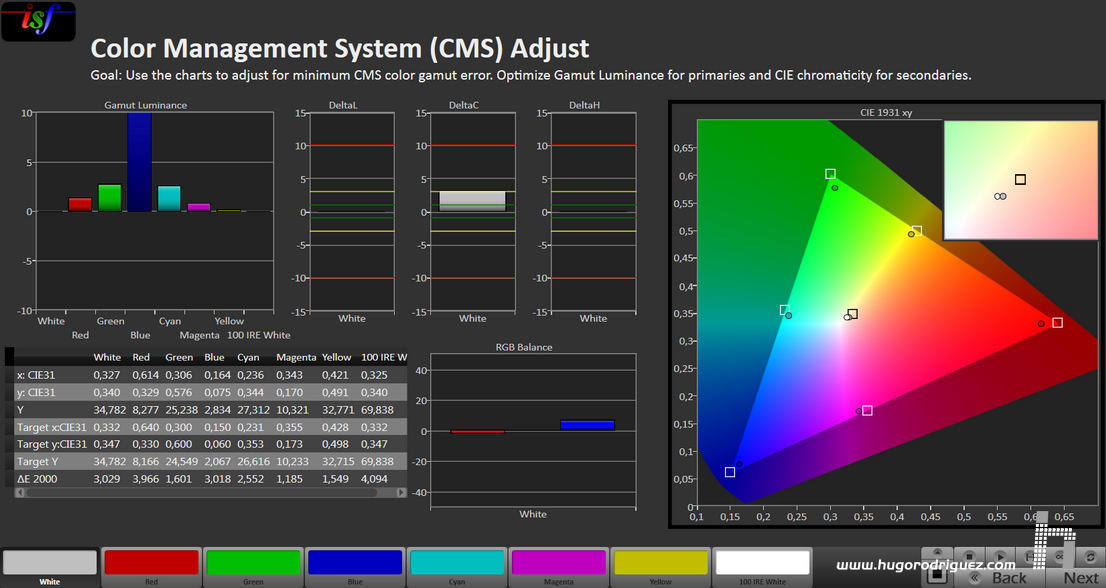
Task: Select the Magenta color swatch
Action: 558,563
